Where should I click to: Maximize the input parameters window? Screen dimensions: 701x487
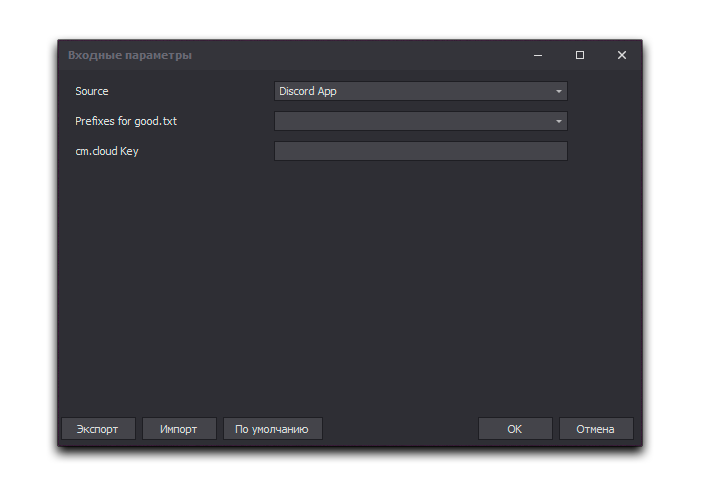580,55
